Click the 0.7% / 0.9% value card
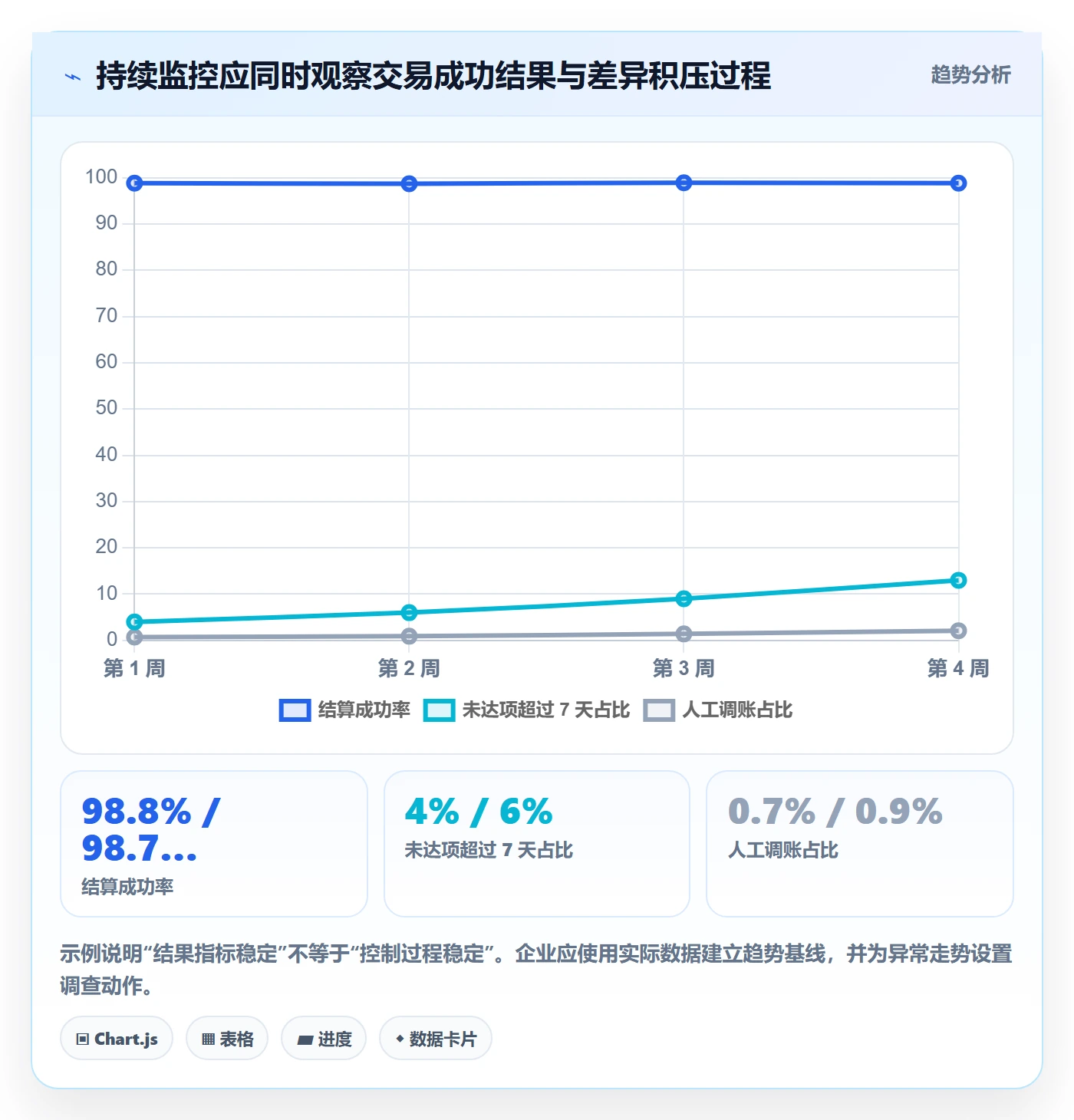 point(860,844)
